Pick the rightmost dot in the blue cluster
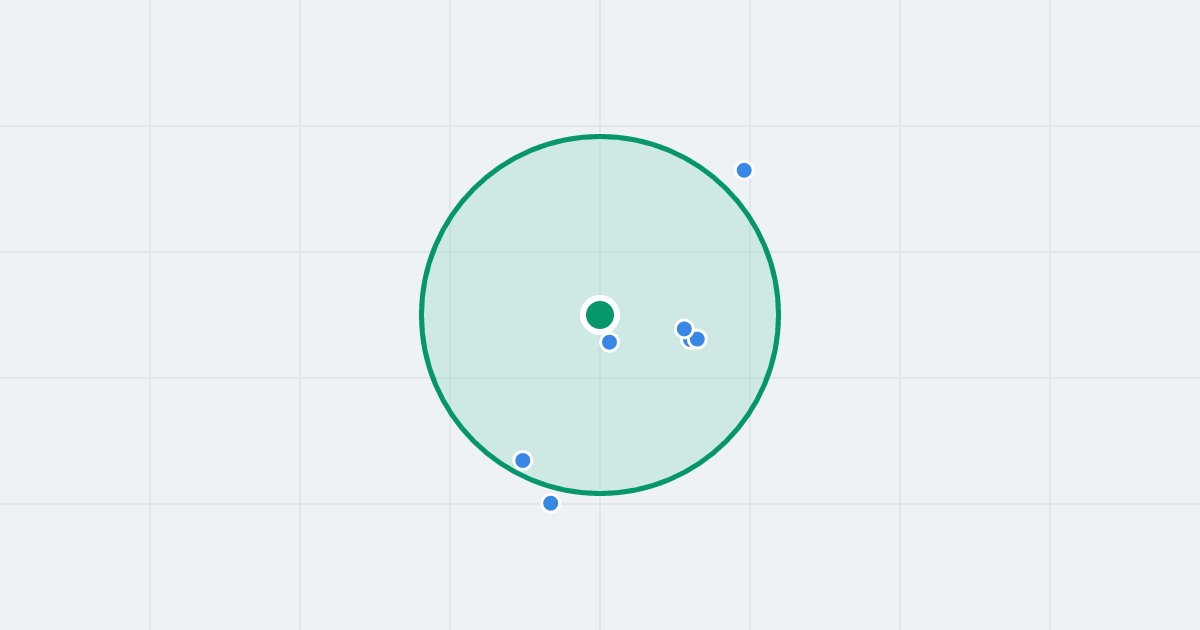The height and width of the screenshot is (630, 1200). click(x=697, y=339)
